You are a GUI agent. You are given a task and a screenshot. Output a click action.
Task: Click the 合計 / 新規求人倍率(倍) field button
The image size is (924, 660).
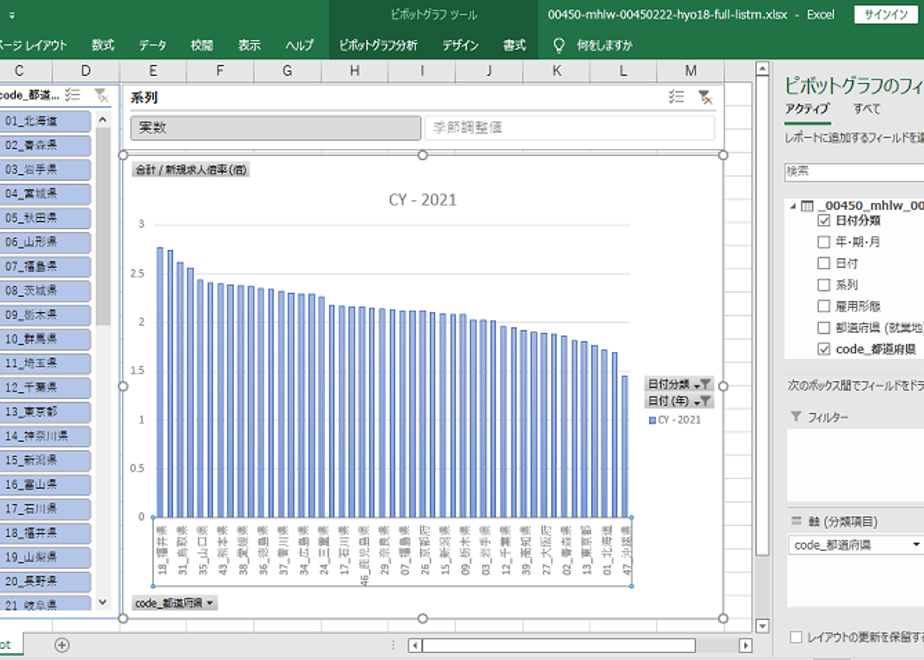[190, 170]
